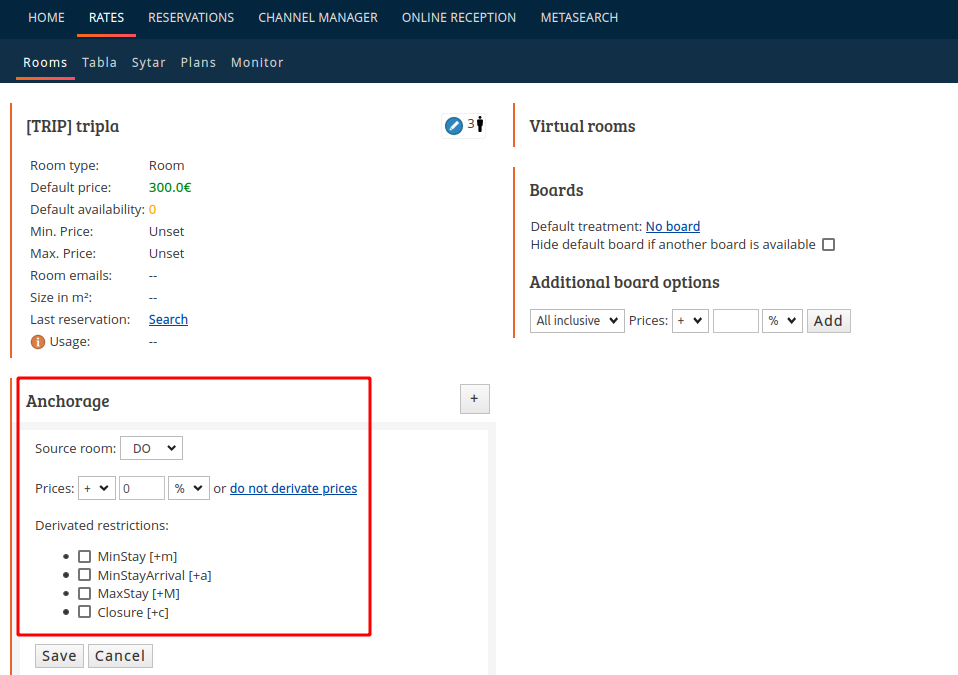Go to the Channel Manager menu
This screenshot has height=675, width=958.
(318, 18)
